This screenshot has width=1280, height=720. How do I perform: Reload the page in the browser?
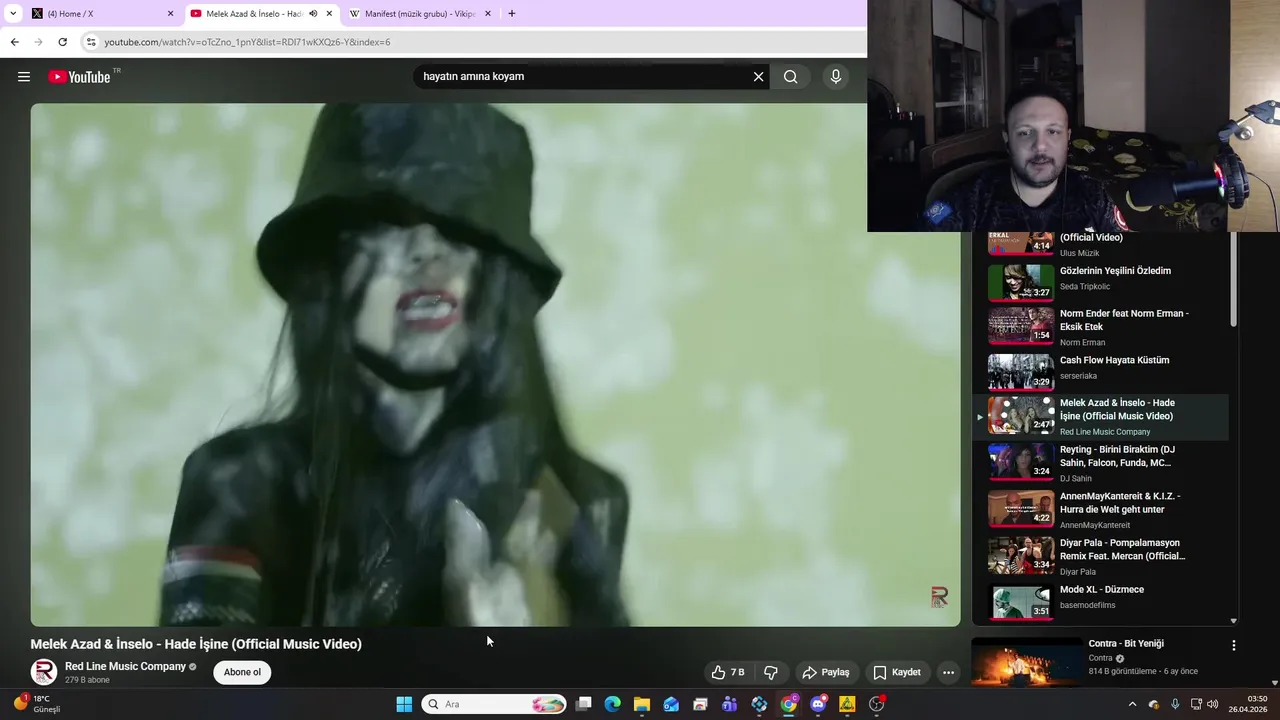pos(62,42)
